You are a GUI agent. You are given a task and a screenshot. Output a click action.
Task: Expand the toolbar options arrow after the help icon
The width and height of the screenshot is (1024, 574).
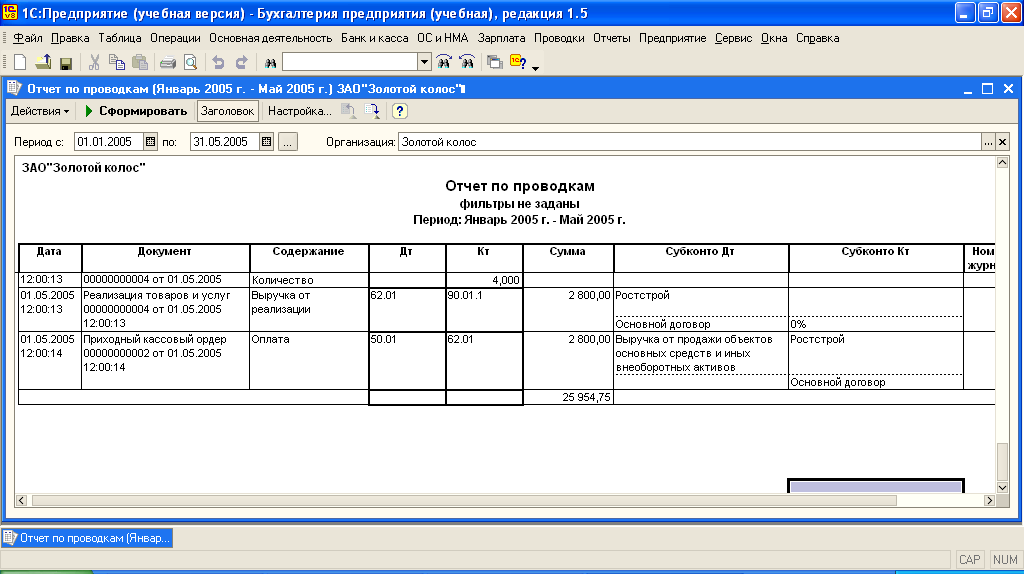536,69
